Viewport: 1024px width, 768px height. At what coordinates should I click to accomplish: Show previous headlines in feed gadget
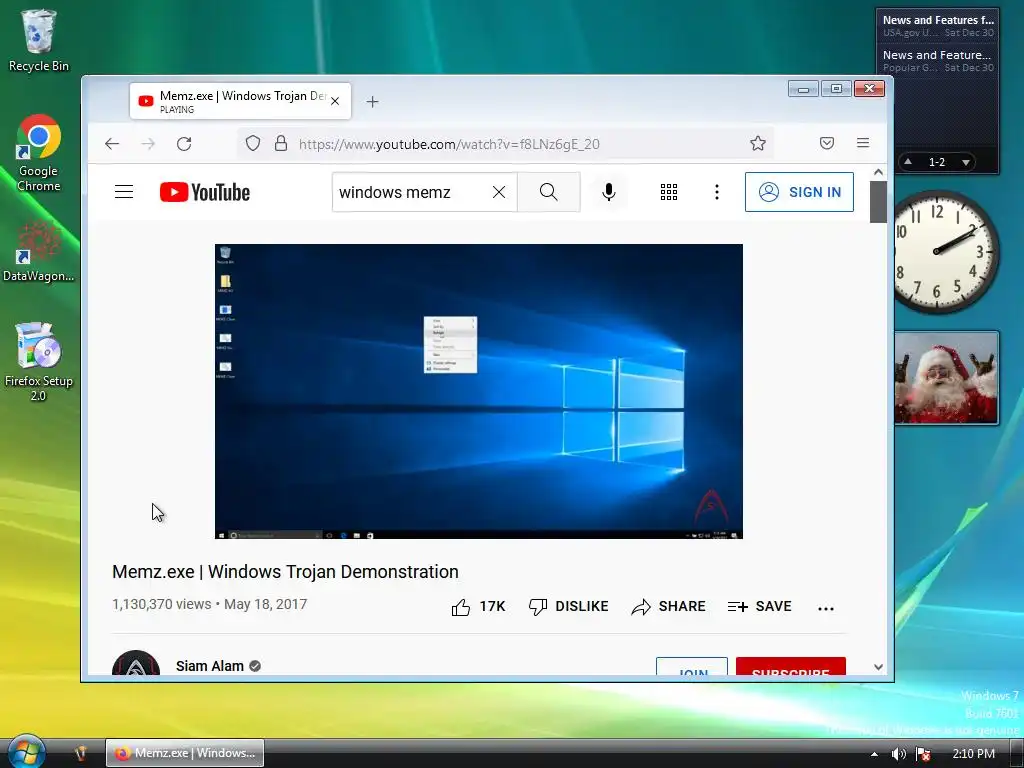(908, 161)
